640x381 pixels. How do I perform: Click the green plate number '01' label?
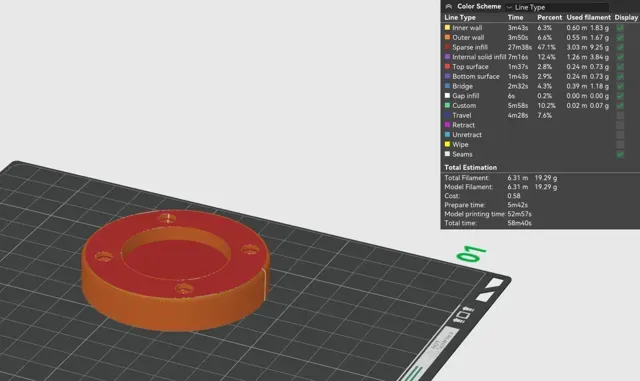471,254
